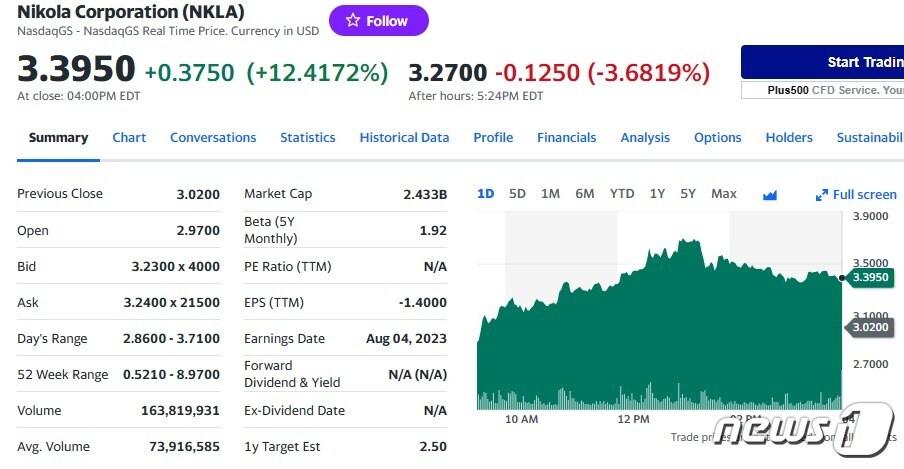Open the Statistics tab
This screenshot has width=904, height=469.
[x=308, y=138]
